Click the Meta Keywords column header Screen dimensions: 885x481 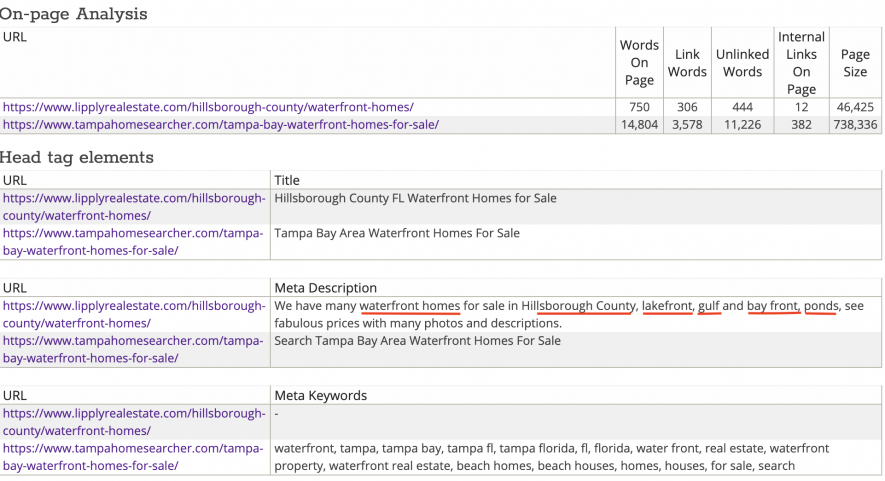click(321, 396)
